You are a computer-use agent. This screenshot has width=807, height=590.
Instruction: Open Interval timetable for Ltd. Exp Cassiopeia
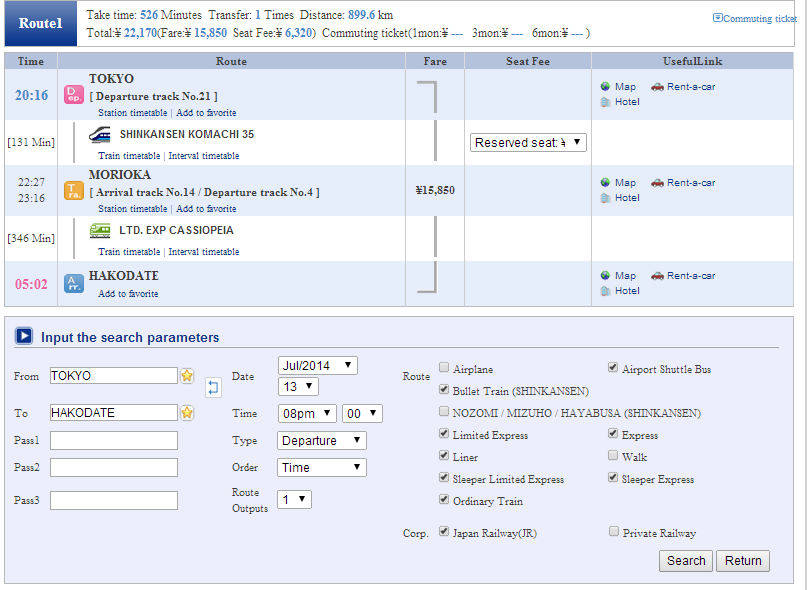click(204, 252)
